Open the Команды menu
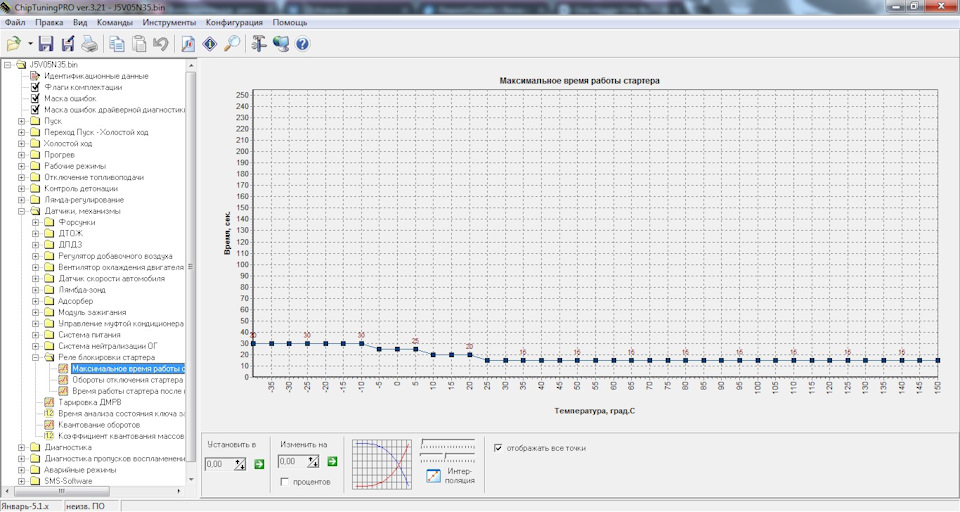This screenshot has height=512, width=960. point(114,23)
